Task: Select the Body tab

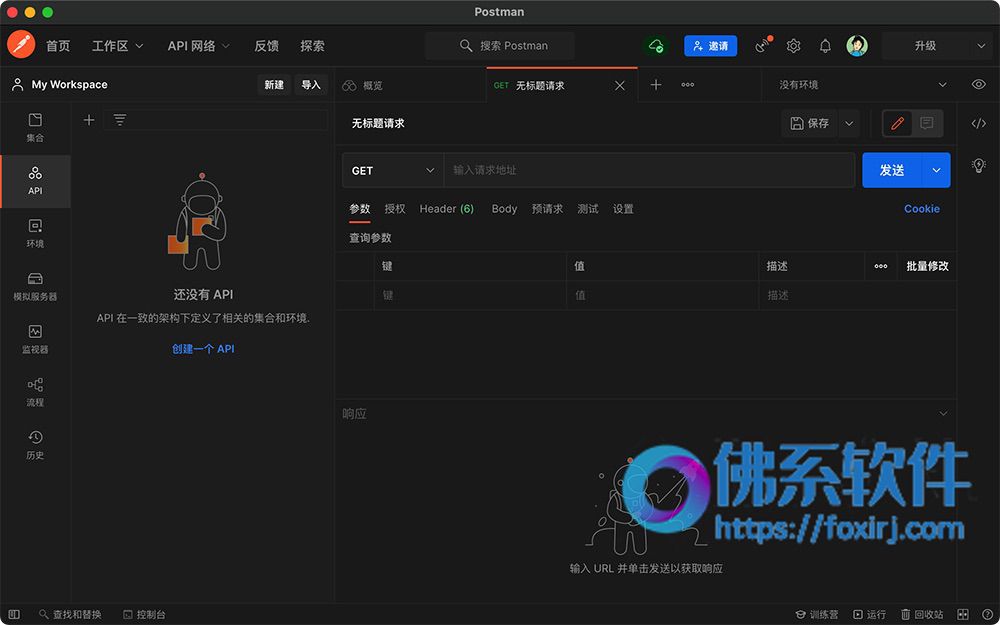Action: pos(504,209)
